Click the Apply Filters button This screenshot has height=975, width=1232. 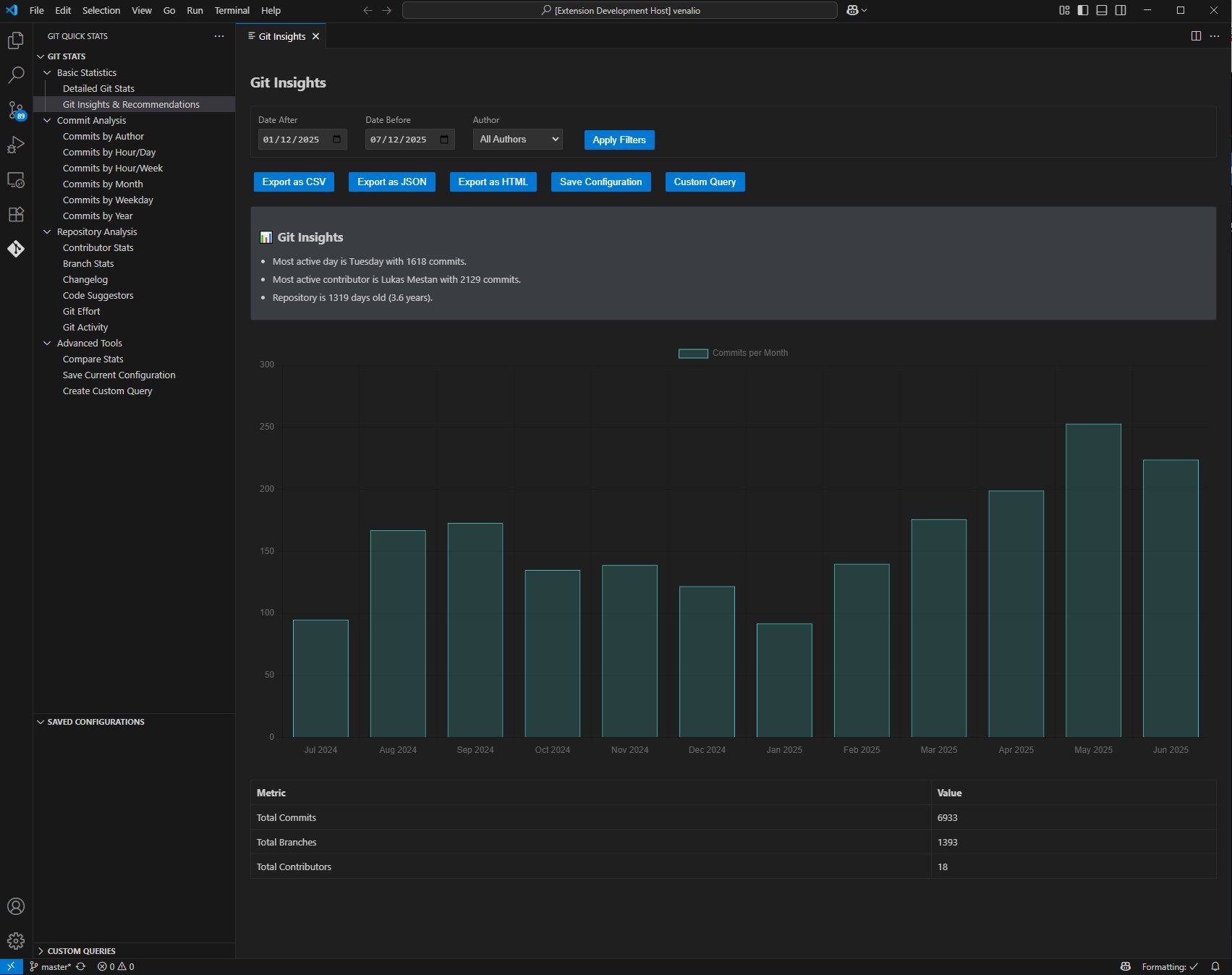pos(619,140)
